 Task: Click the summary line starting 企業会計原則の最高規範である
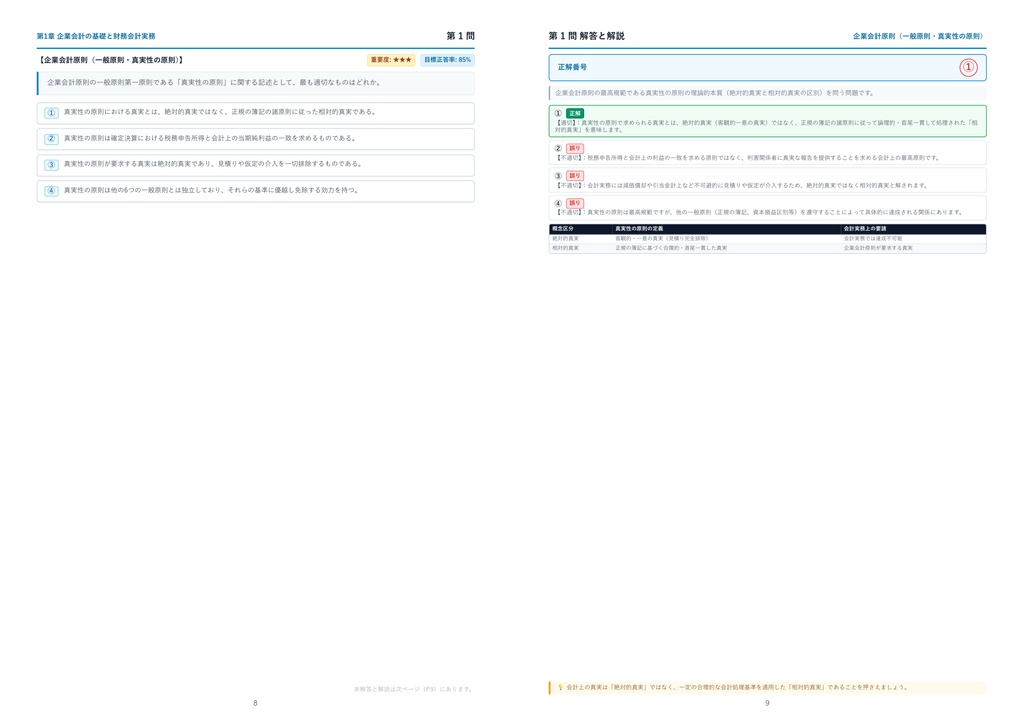714,93
